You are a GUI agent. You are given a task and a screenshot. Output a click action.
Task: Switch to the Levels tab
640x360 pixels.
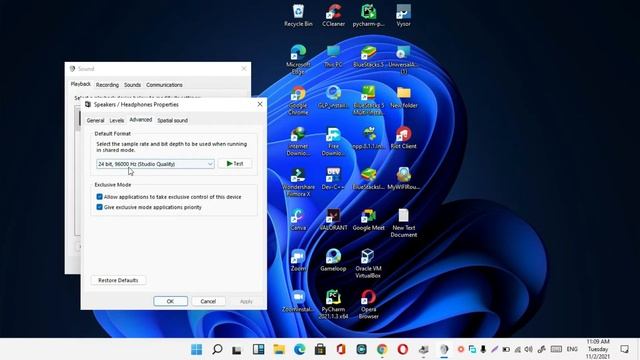pos(117,120)
